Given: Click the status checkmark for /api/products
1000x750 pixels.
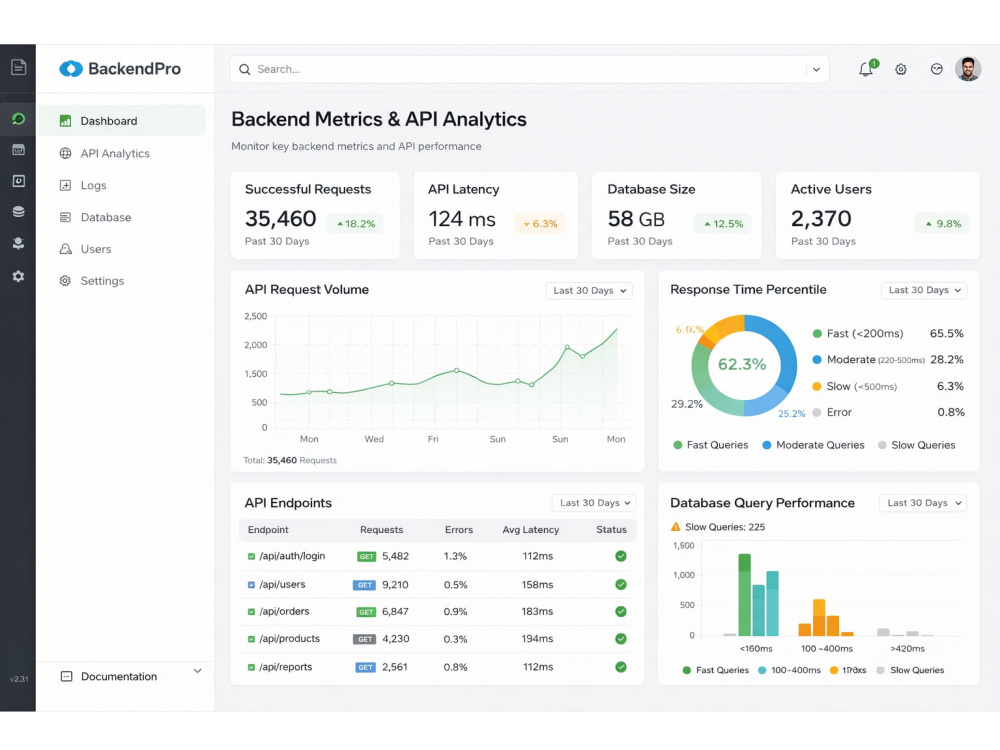Looking at the screenshot, I should pos(621,639).
